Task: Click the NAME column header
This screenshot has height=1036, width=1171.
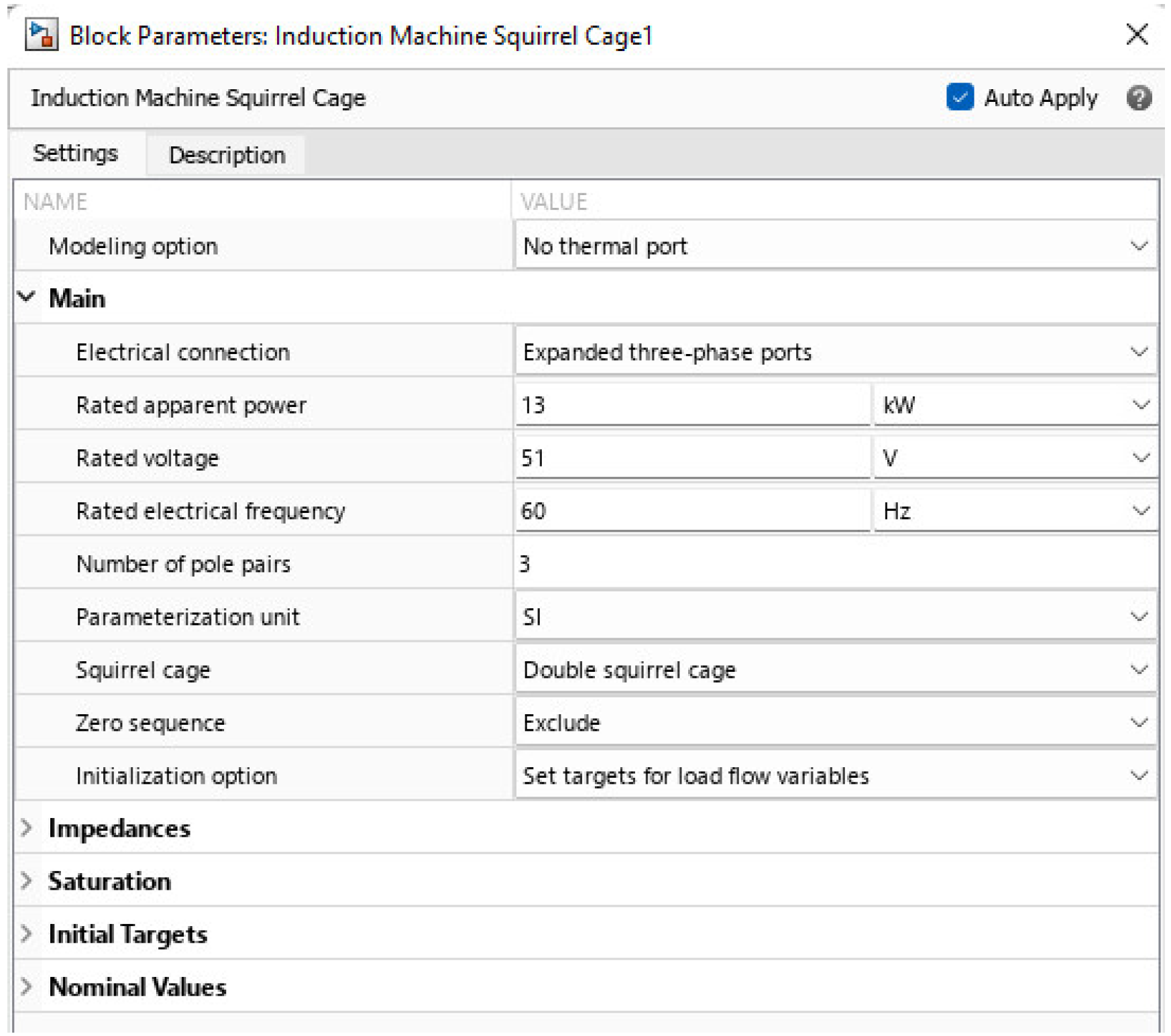Action: click(56, 201)
